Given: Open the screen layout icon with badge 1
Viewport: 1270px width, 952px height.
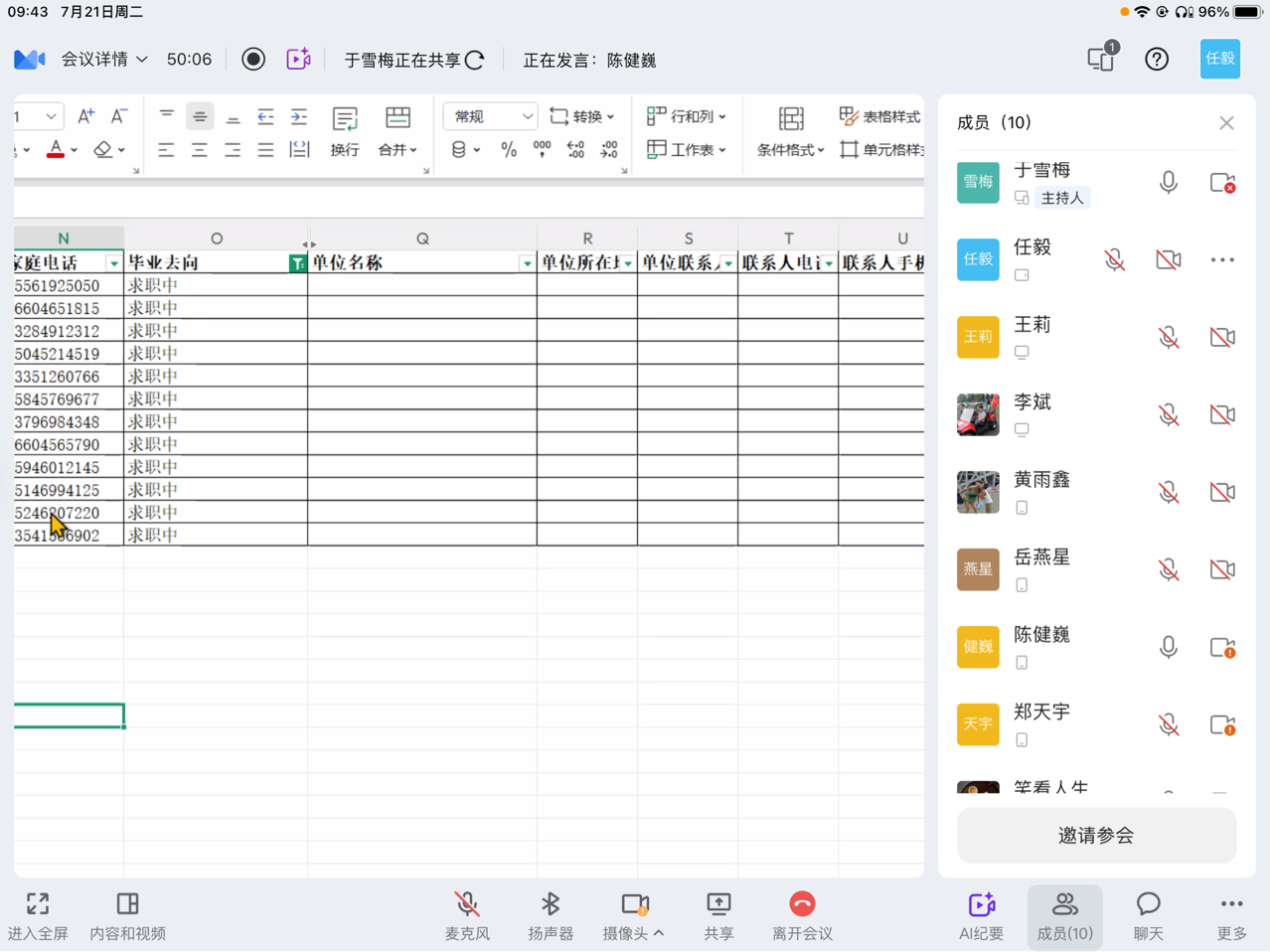Looking at the screenshot, I should pos(1102,59).
